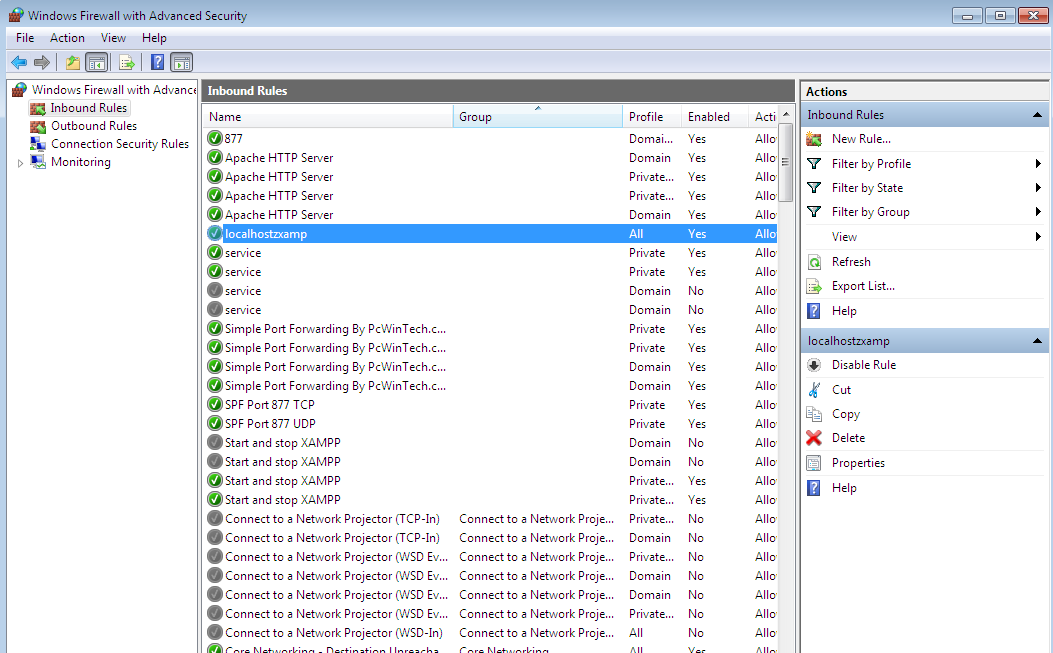Image resolution: width=1053 pixels, height=653 pixels.
Task: Click the New Rule brick icon
Action: tap(814, 139)
